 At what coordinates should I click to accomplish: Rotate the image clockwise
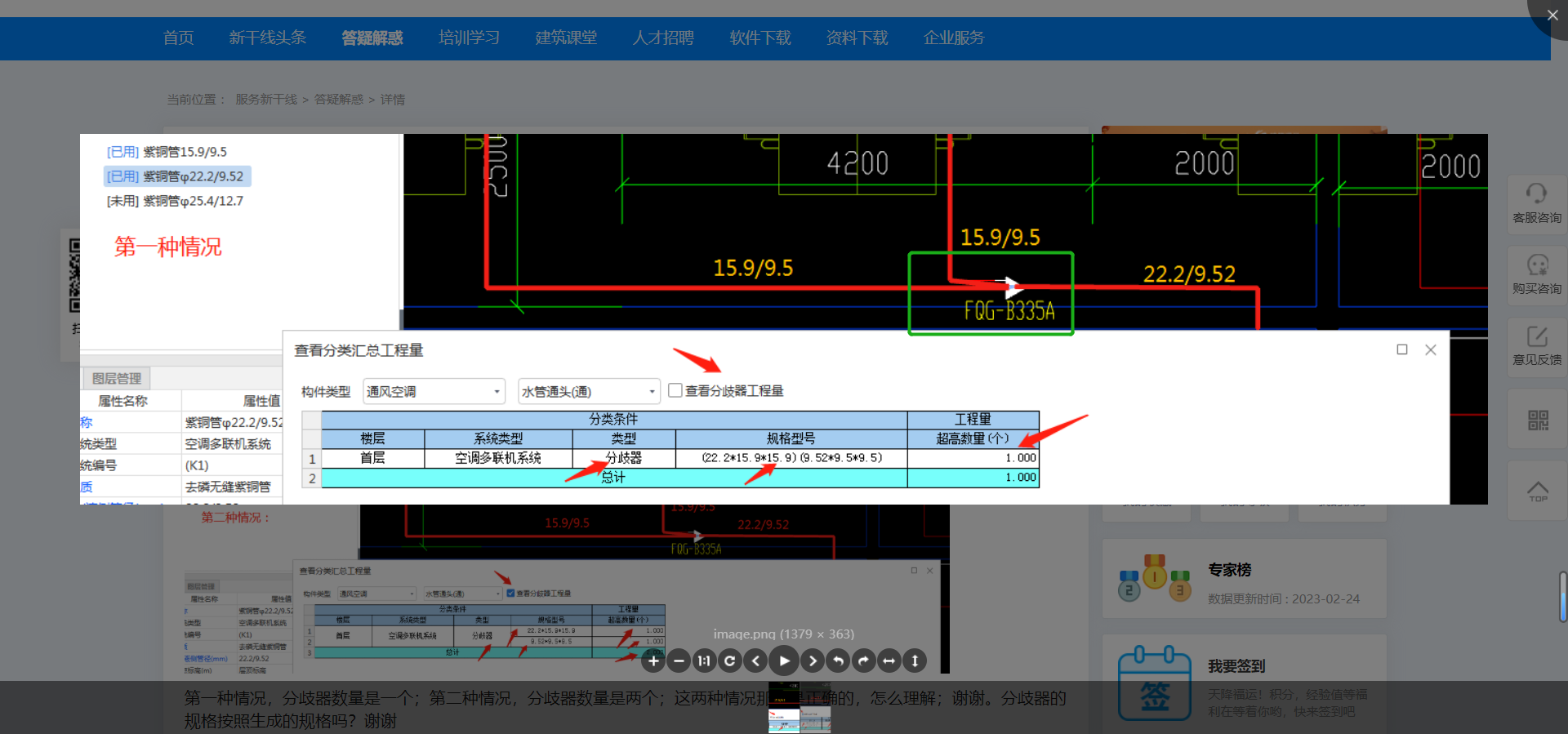863,661
